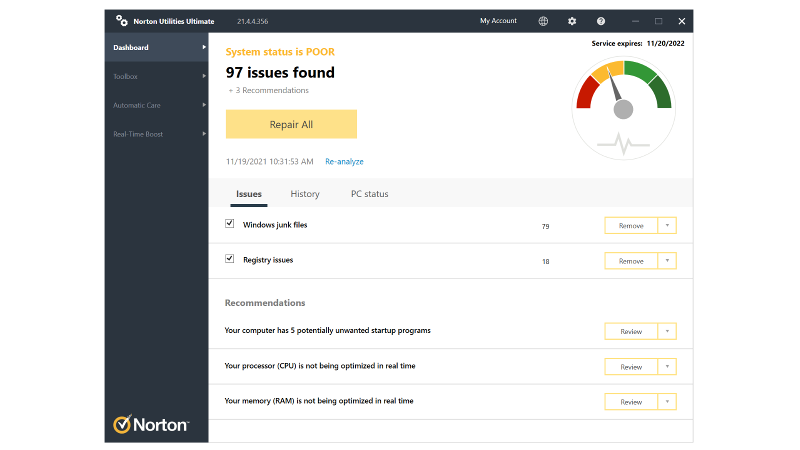Open Real-Time Boost in the sidebar
Screen dimensions: 800x450
click(157, 134)
